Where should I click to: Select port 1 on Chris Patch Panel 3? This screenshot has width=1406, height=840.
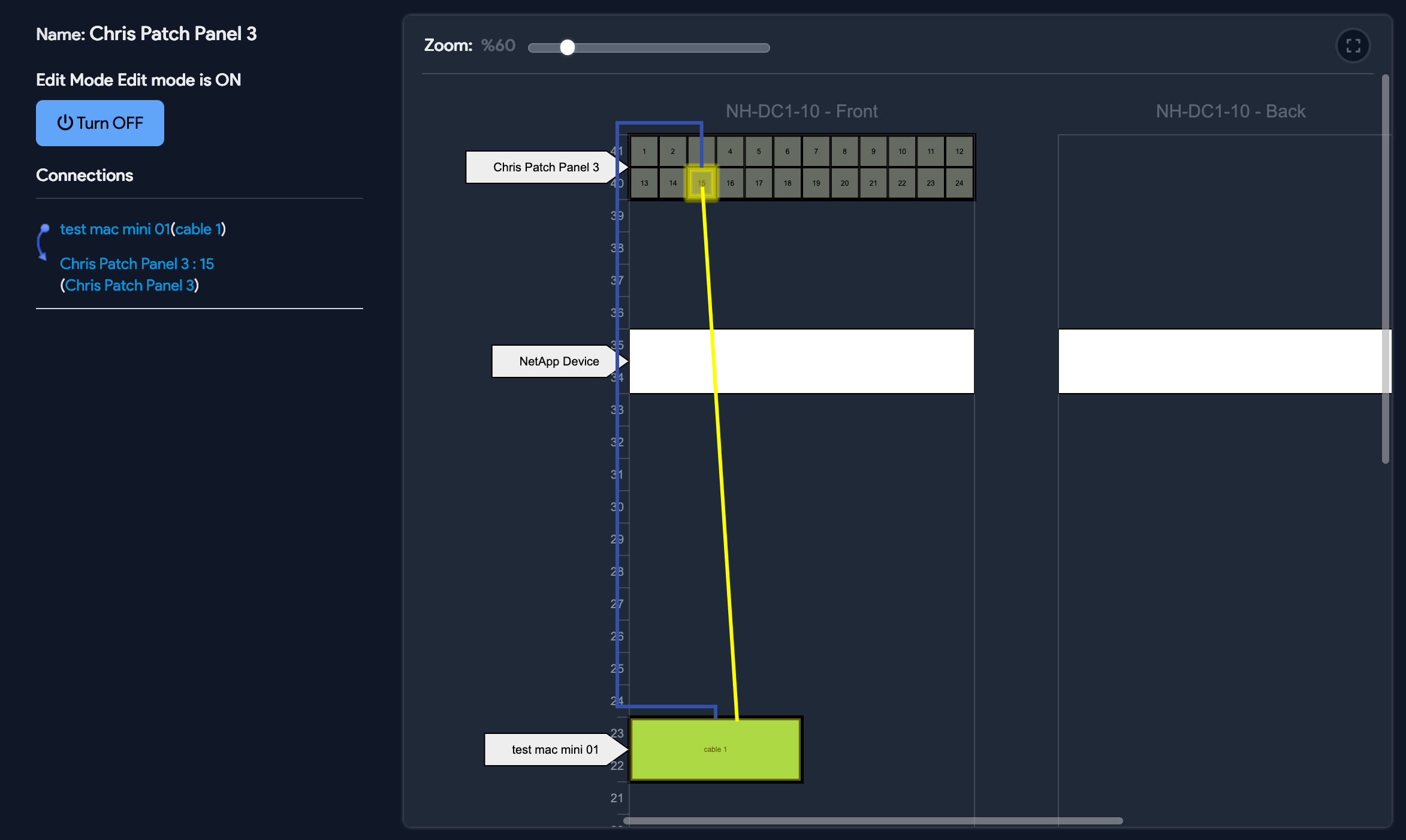[x=644, y=151]
